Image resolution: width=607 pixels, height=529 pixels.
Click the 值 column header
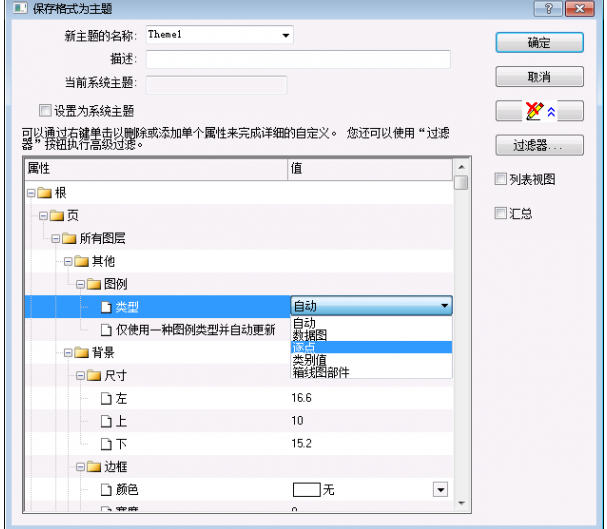[370, 169]
